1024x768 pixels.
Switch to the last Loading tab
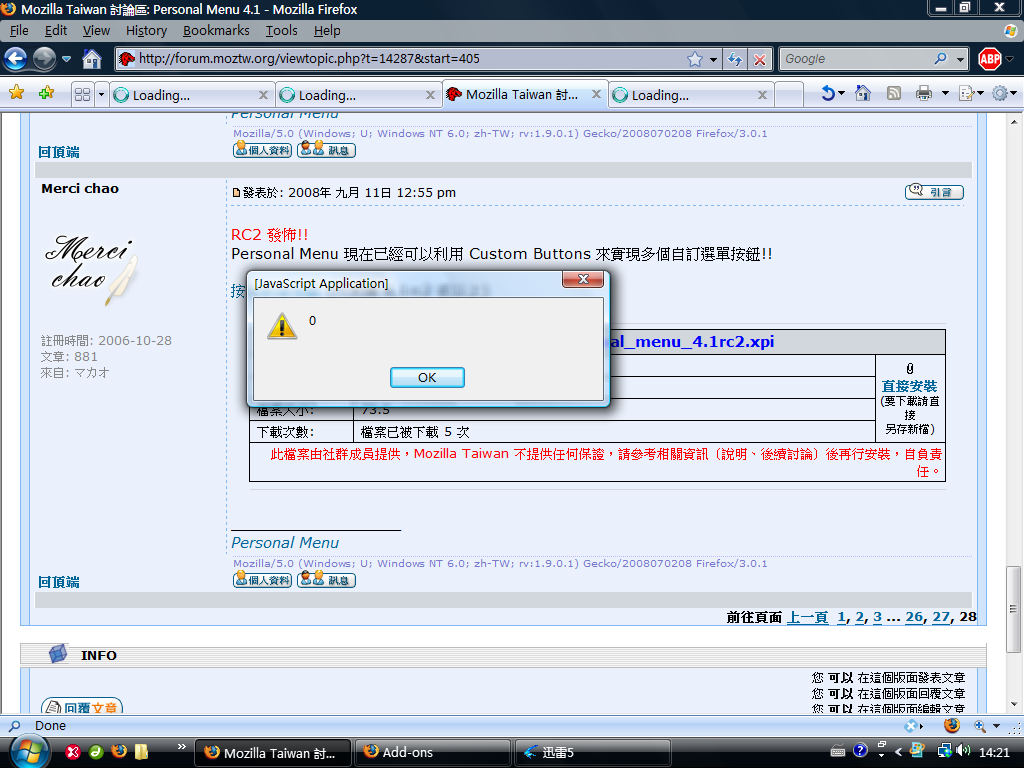point(691,95)
